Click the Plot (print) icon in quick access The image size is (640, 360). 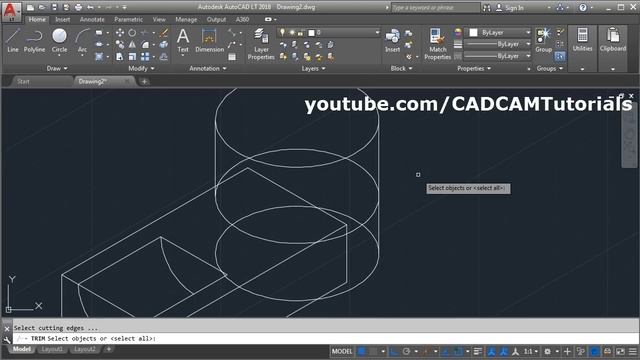[x=78, y=7]
